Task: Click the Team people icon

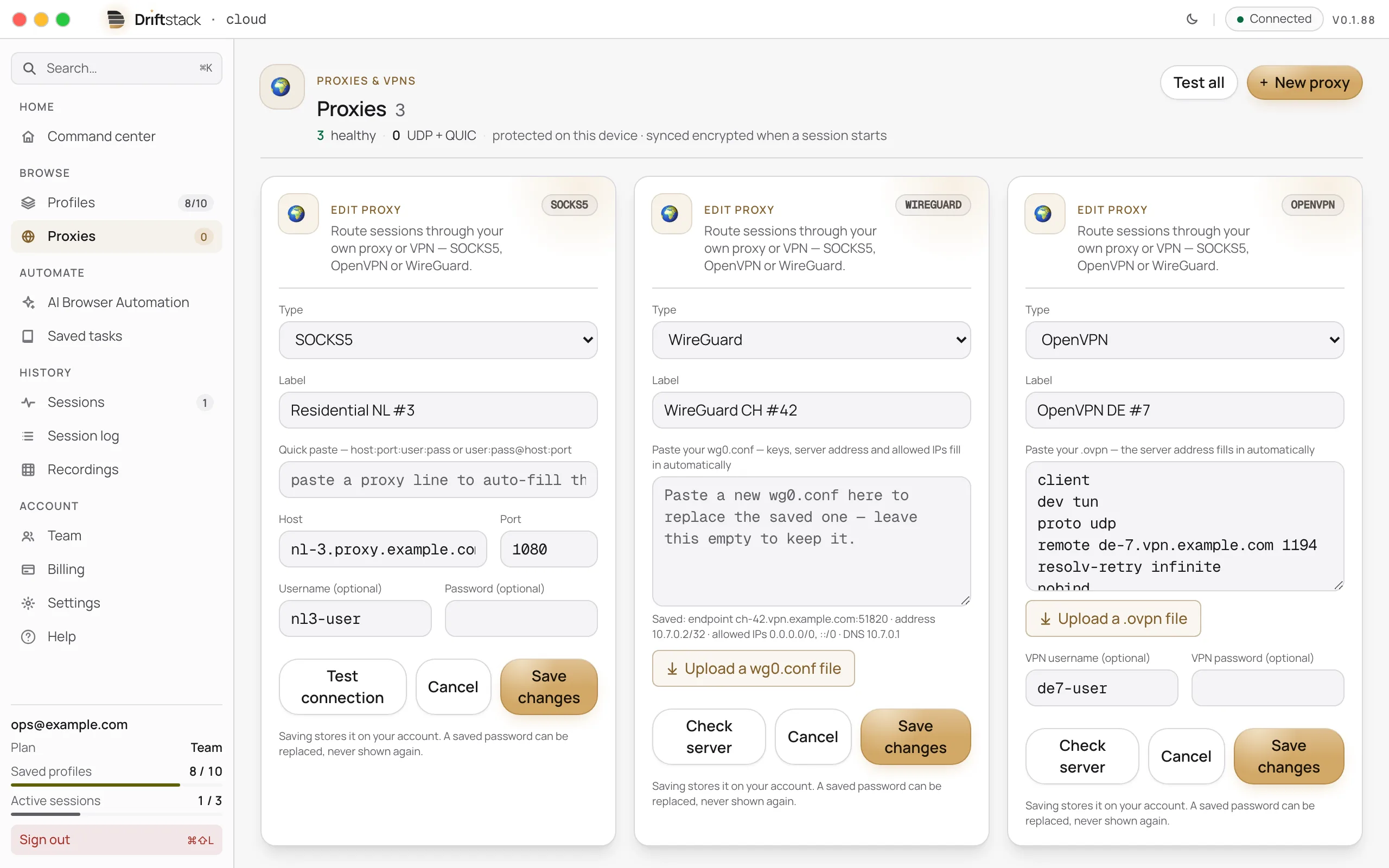Action: click(28, 536)
